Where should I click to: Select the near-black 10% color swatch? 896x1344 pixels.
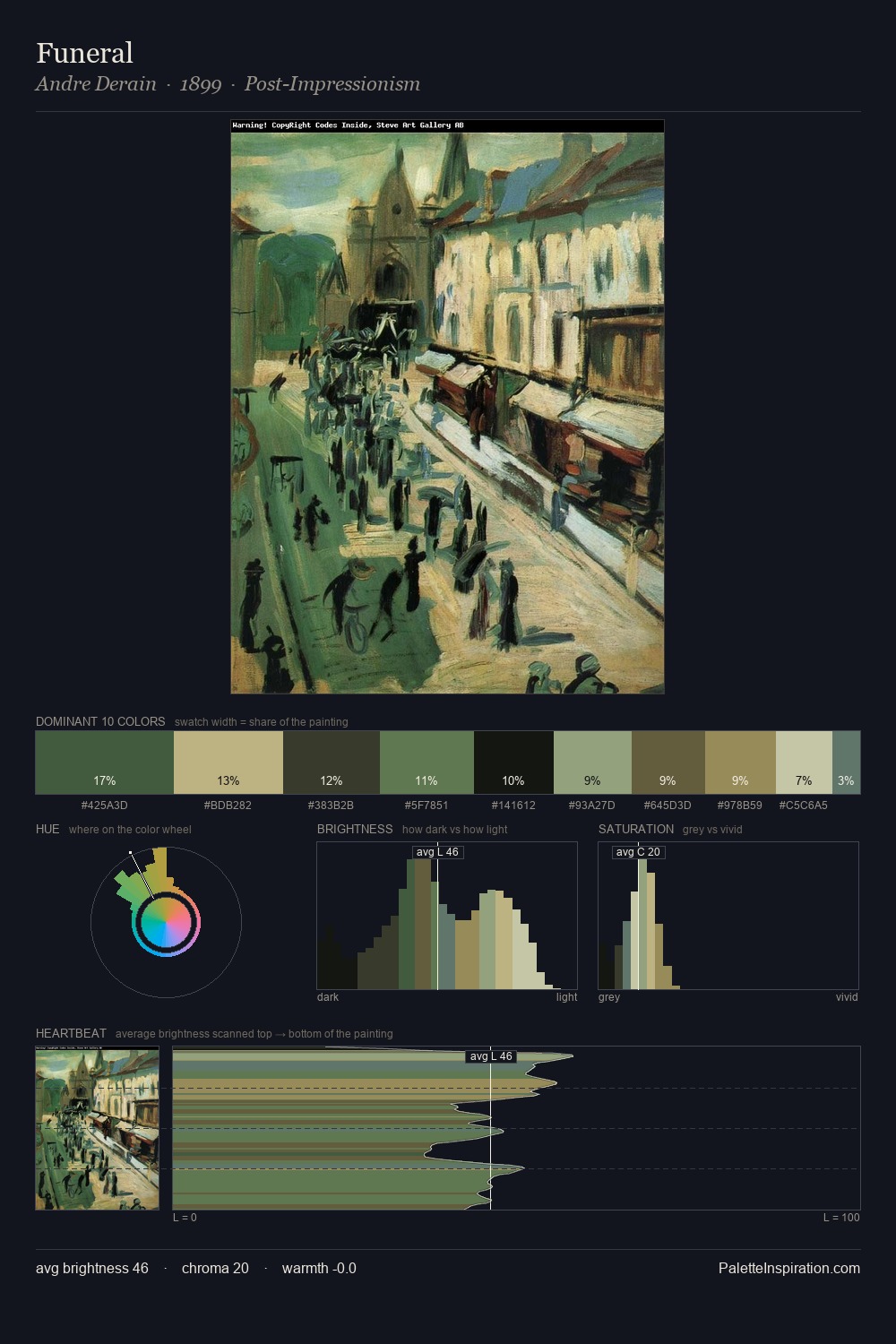click(513, 762)
